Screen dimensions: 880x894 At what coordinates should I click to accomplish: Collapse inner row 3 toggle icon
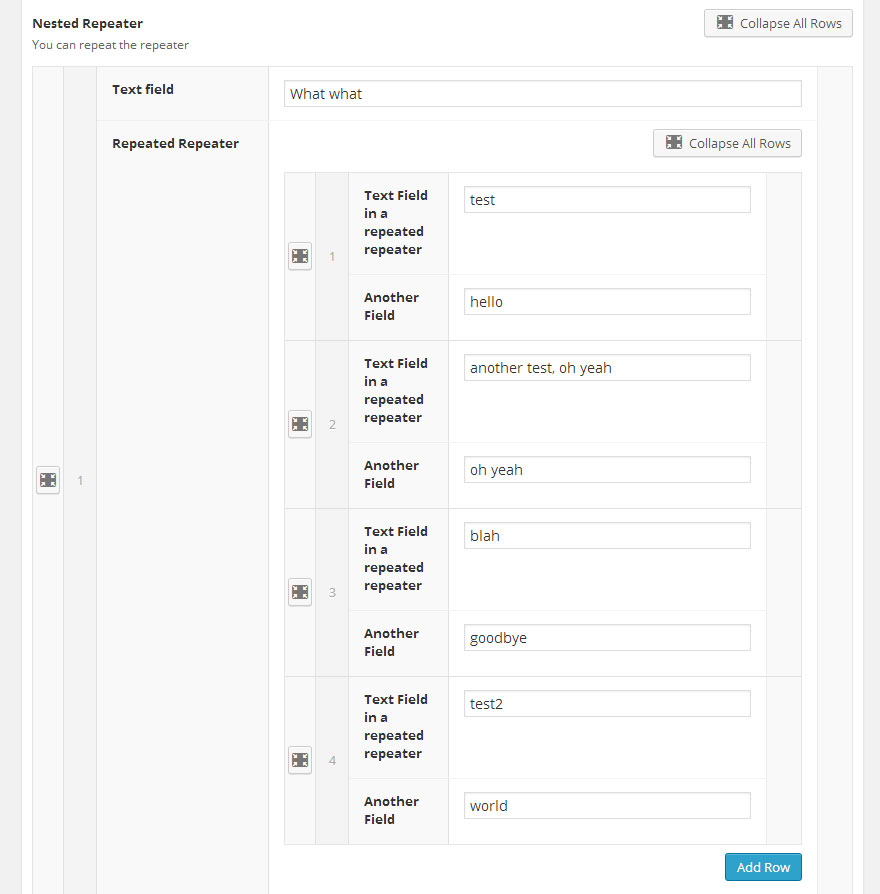coord(300,592)
